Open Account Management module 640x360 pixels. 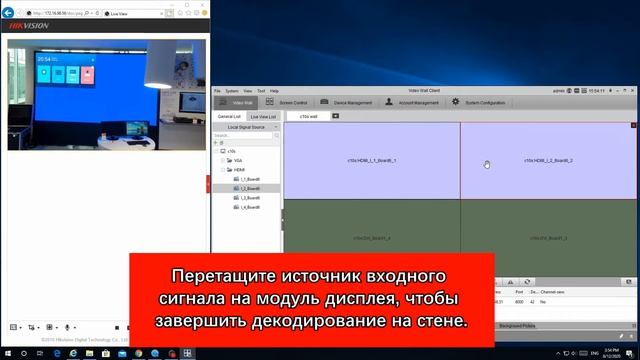412,102
